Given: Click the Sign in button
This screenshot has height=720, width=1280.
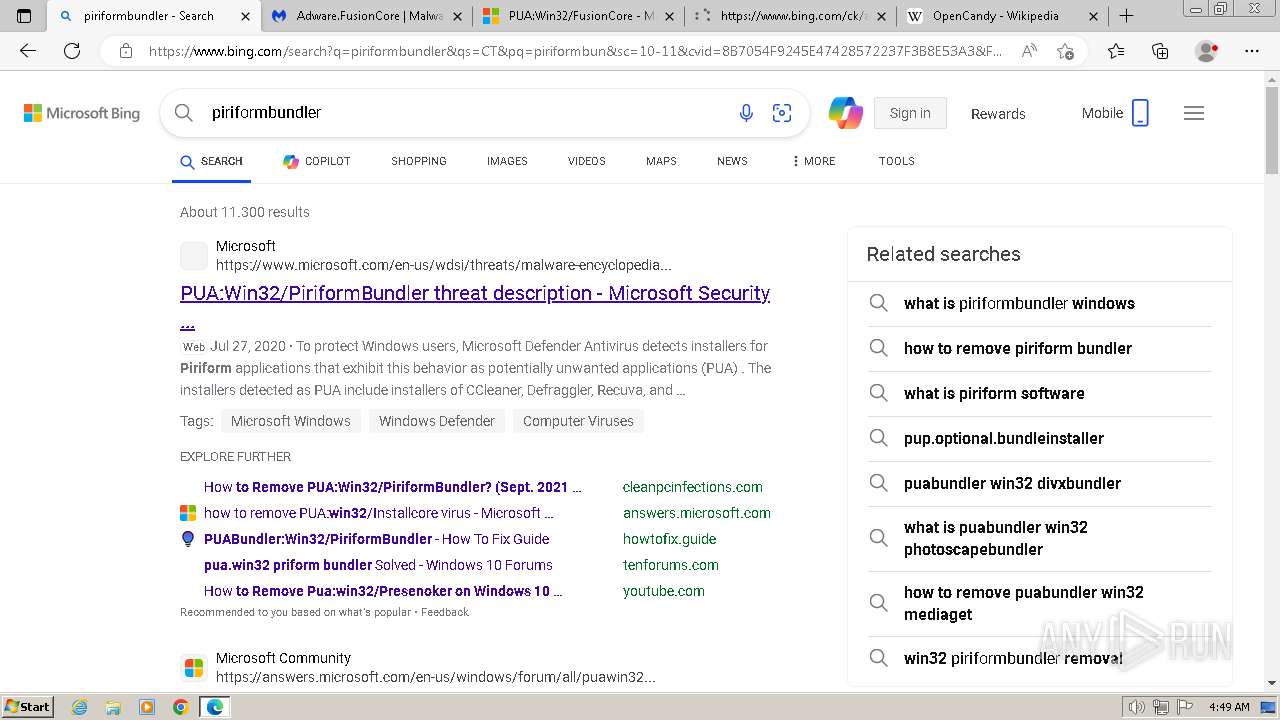Looking at the screenshot, I should [x=910, y=113].
